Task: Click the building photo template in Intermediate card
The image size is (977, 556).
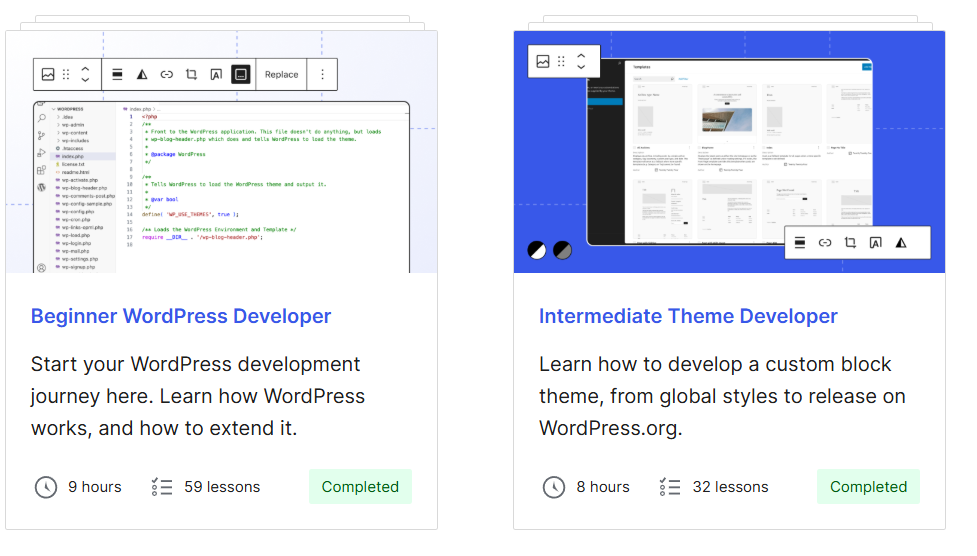Action: click(727, 120)
